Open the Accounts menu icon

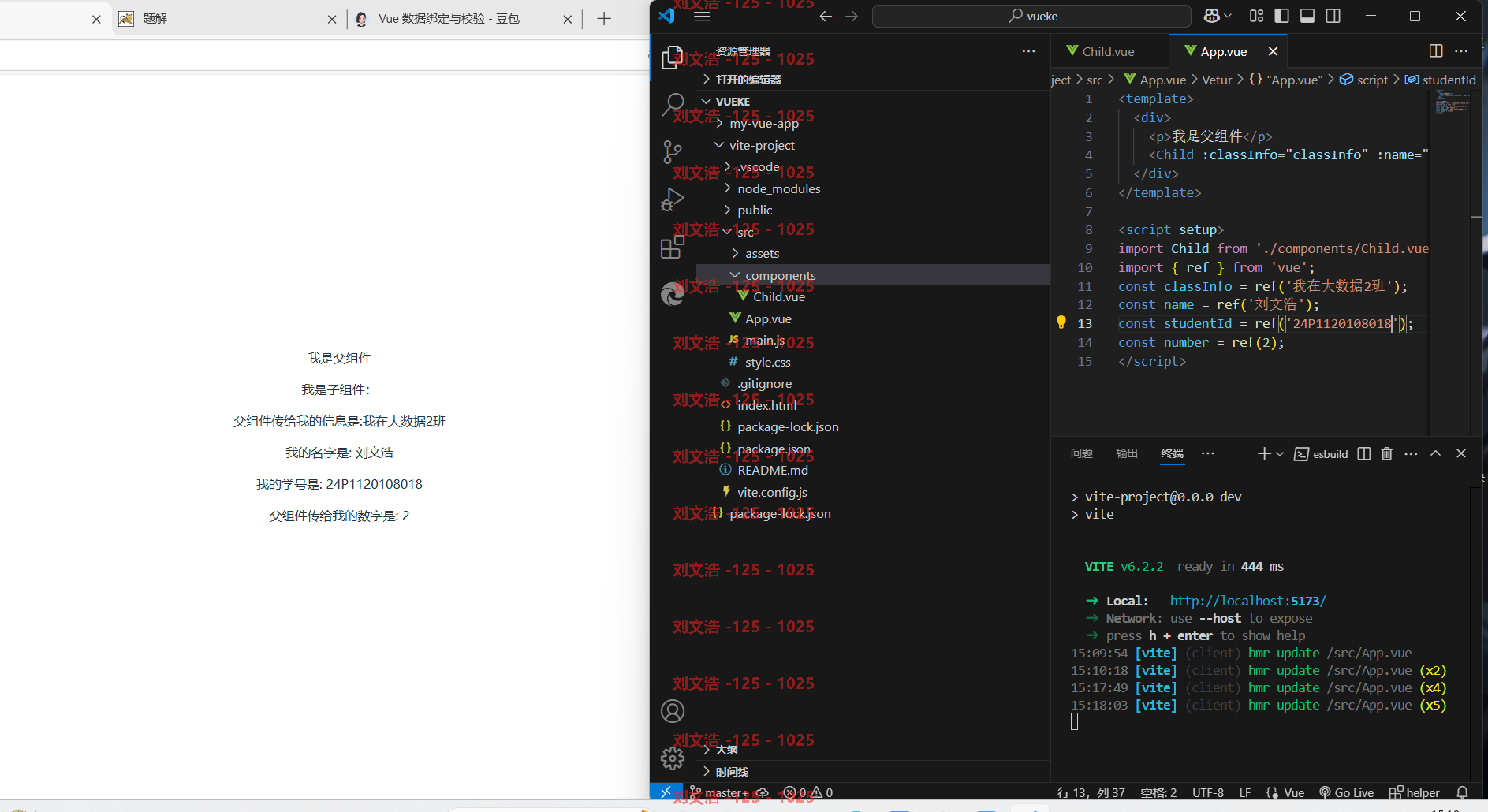[673, 711]
